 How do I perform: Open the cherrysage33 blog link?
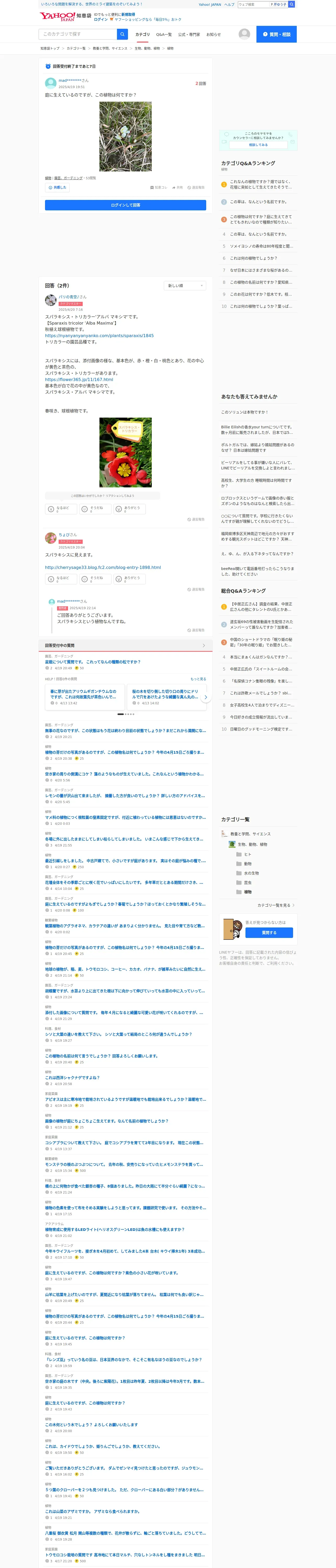103,567
